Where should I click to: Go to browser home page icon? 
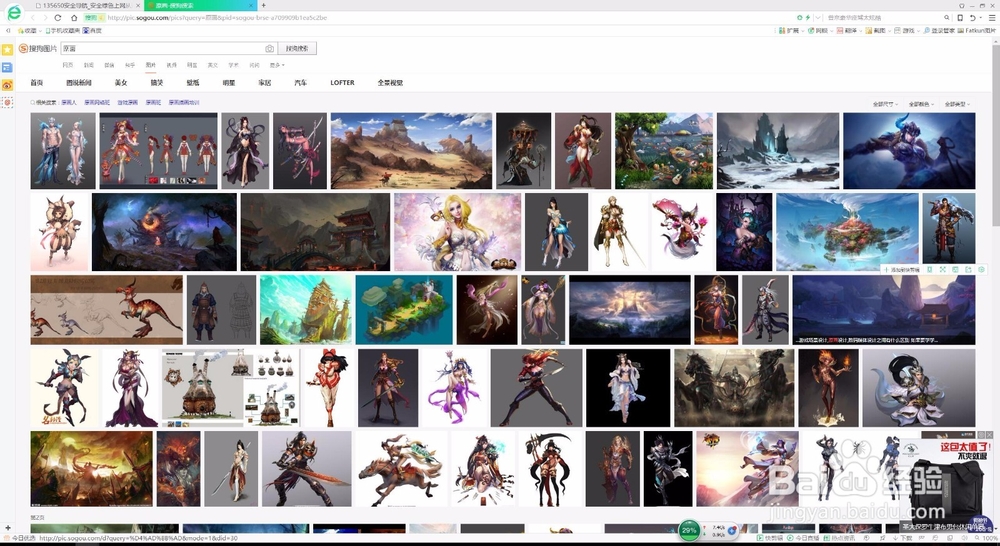pos(74,18)
